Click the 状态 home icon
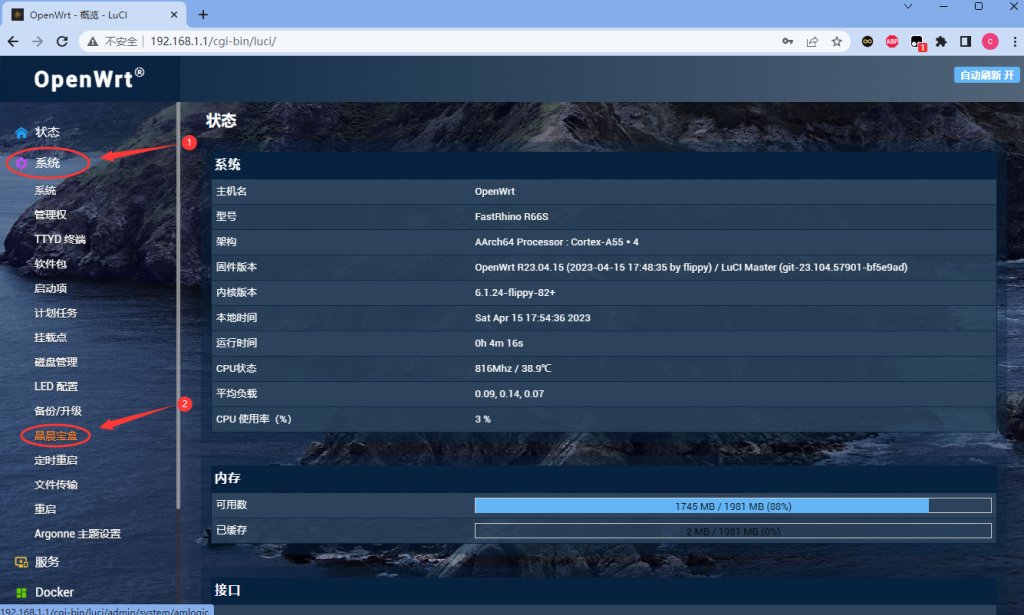This screenshot has height=615, width=1024. tap(21, 133)
